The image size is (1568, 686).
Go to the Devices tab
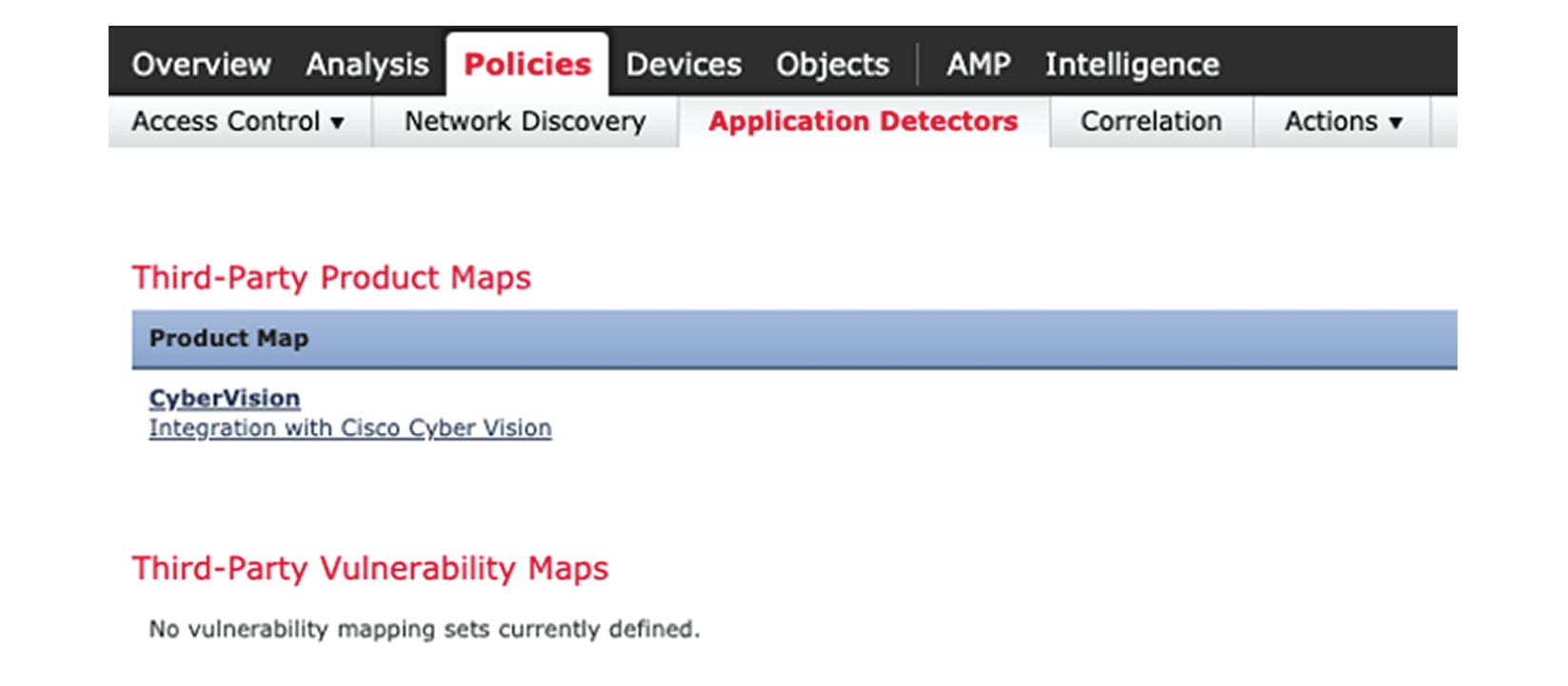point(684,64)
